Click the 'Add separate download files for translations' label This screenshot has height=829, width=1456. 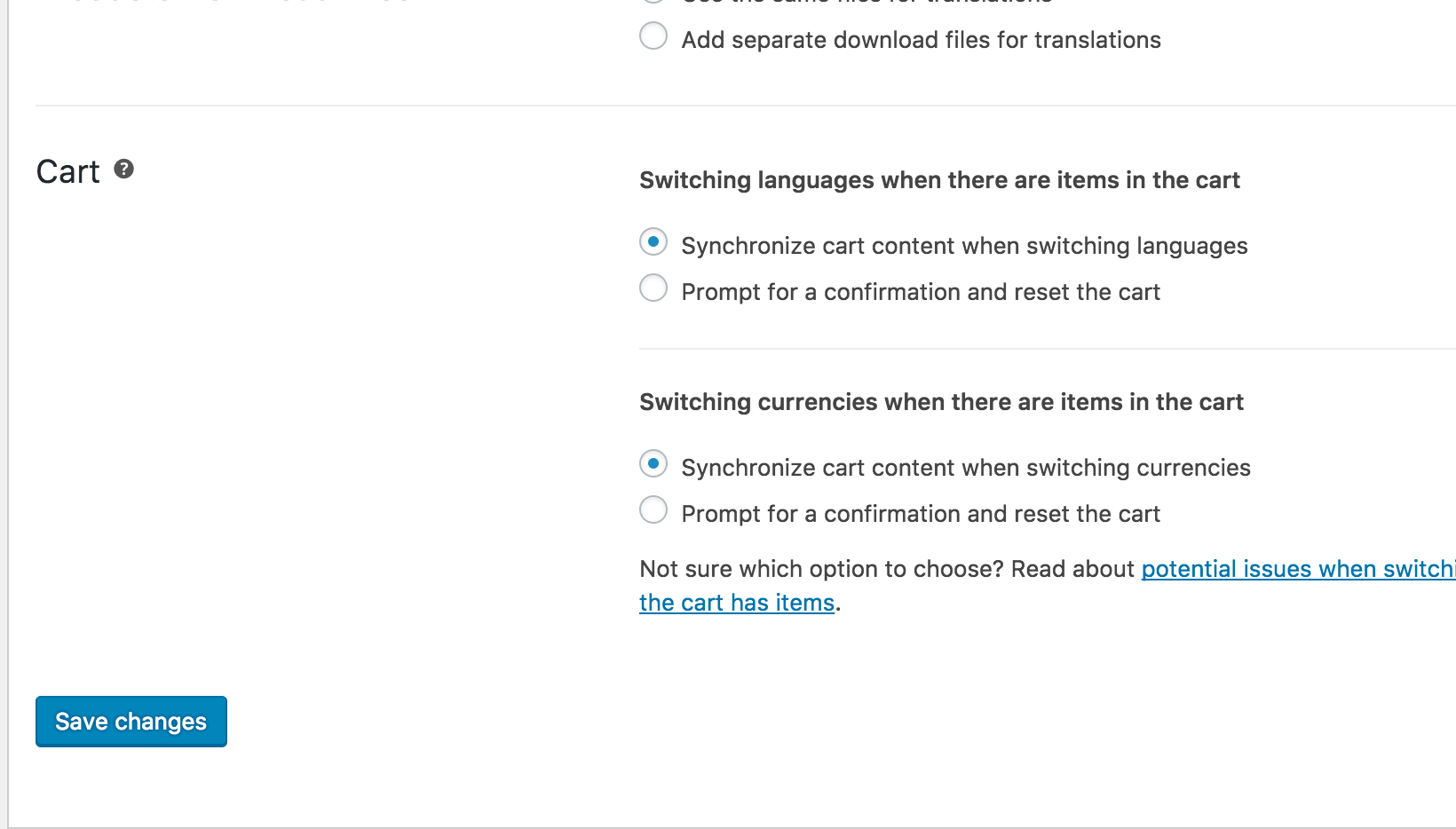click(x=921, y=40)
